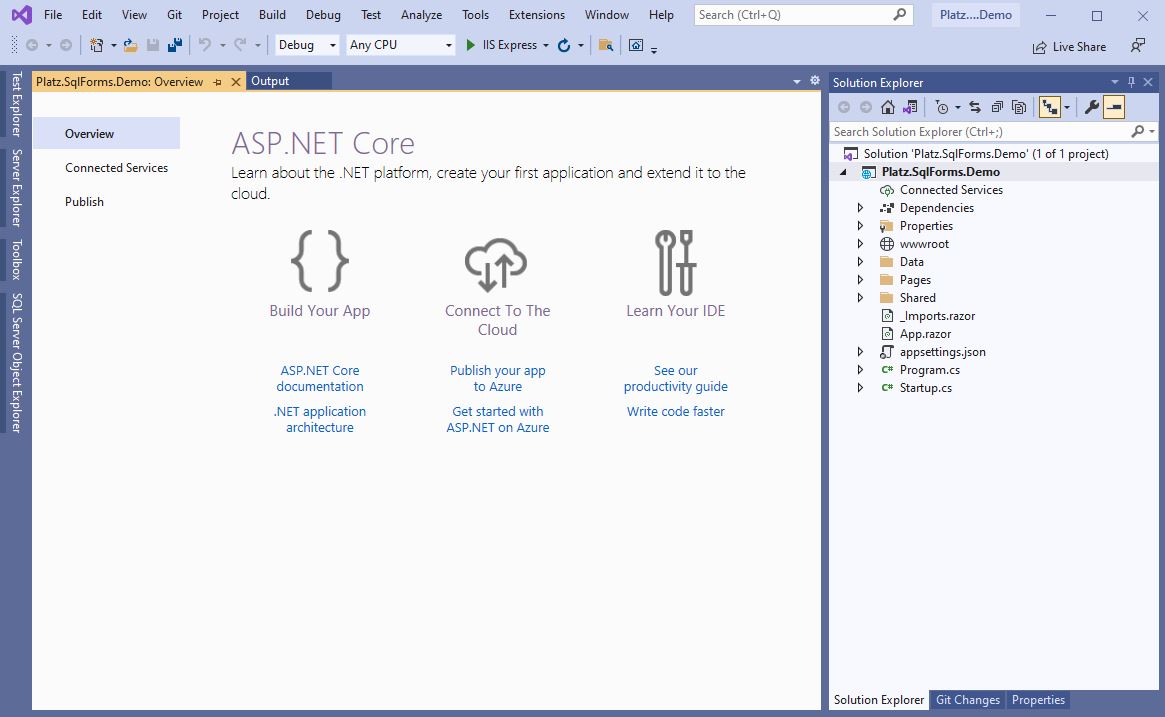Open the File menu
1165x717 pixels.
[53, 15]
